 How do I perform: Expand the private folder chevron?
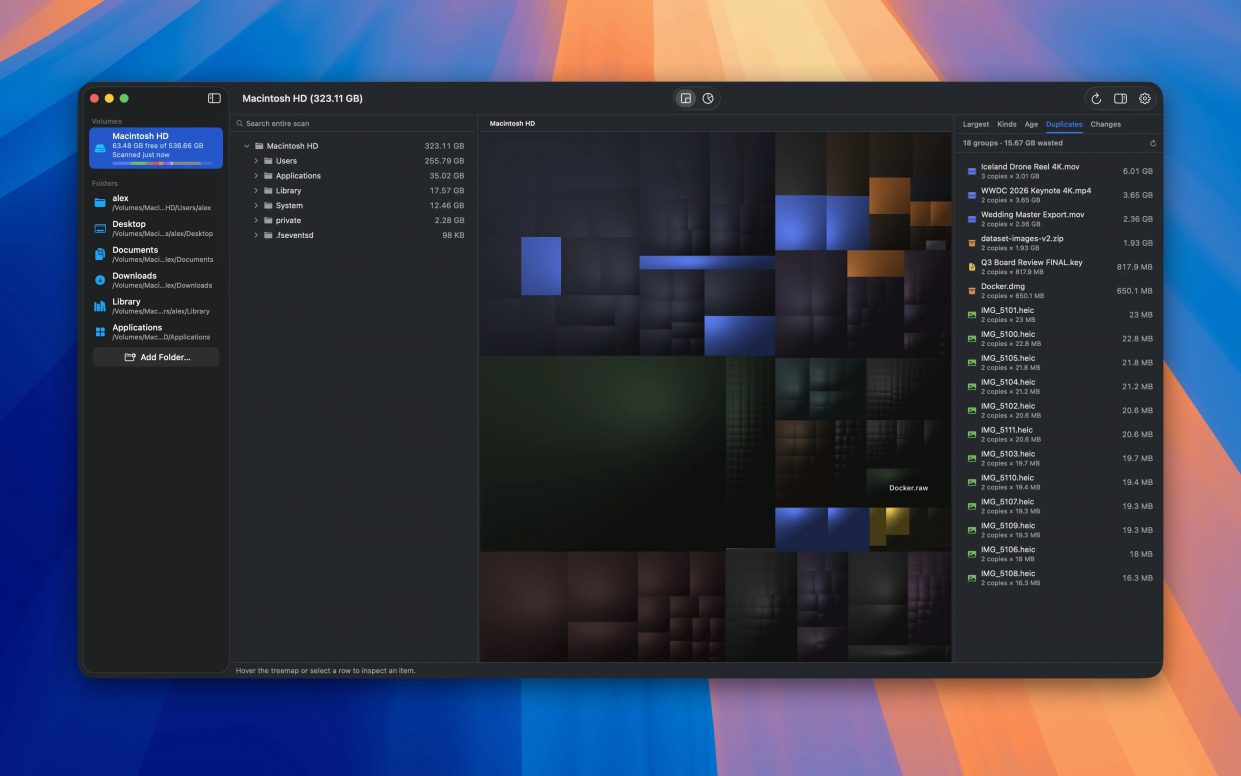point(256,220)
